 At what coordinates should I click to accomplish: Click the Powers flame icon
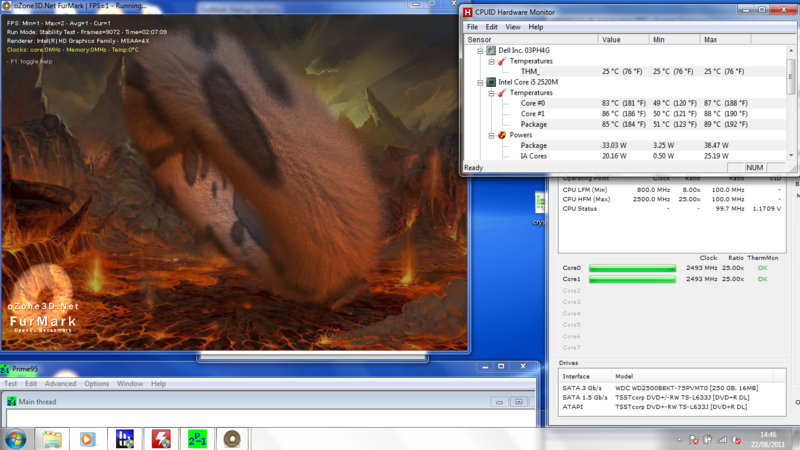[502, 135]
